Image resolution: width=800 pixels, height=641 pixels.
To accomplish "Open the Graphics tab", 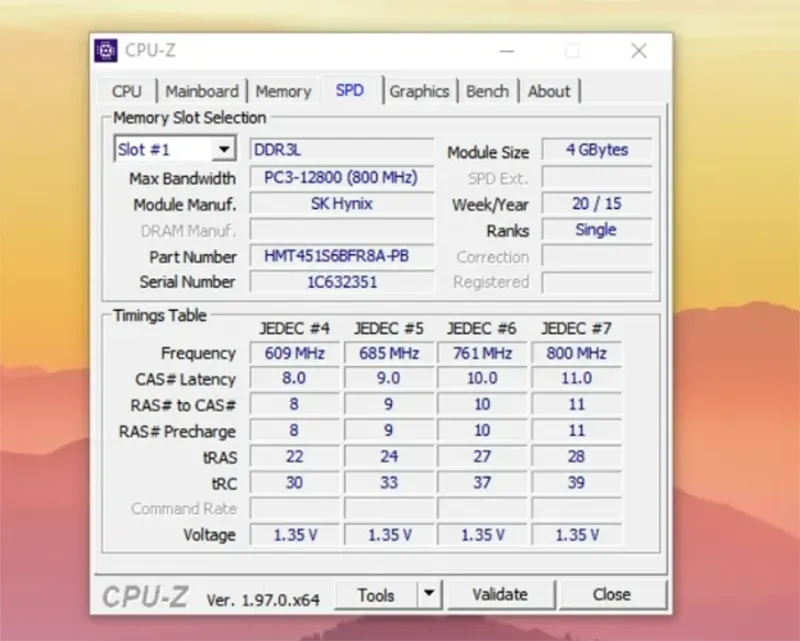I will 419,91.
